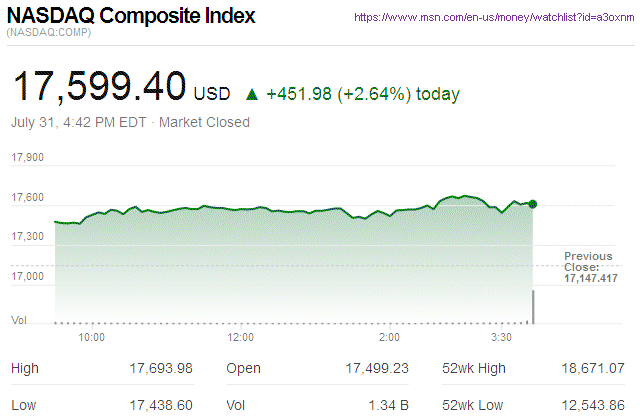Click the NASDAQ Composite Index title
640x420 pixels.
131,17
